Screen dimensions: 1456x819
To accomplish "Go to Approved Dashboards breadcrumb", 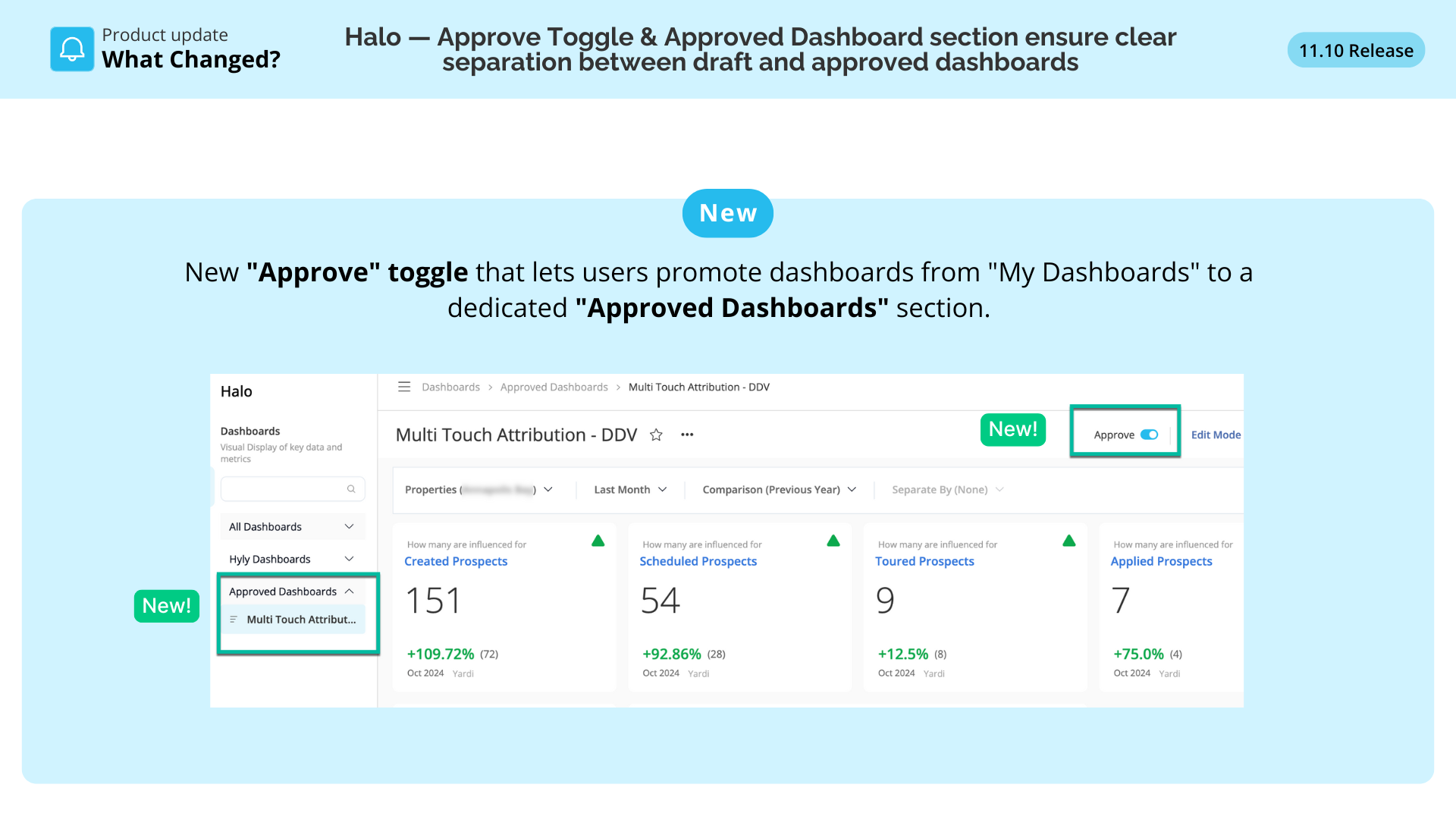I will pos(554,388).
